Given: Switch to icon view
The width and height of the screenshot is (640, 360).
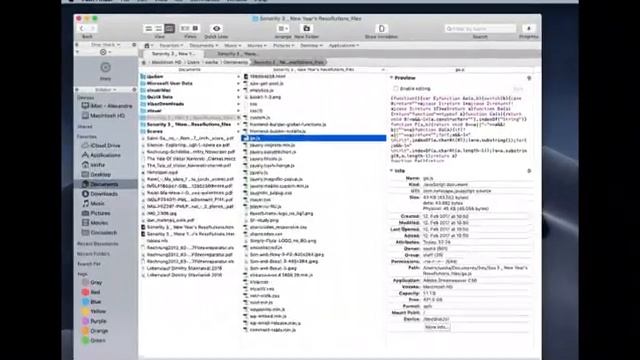Looking at the screenshot, I should (149, 29).
